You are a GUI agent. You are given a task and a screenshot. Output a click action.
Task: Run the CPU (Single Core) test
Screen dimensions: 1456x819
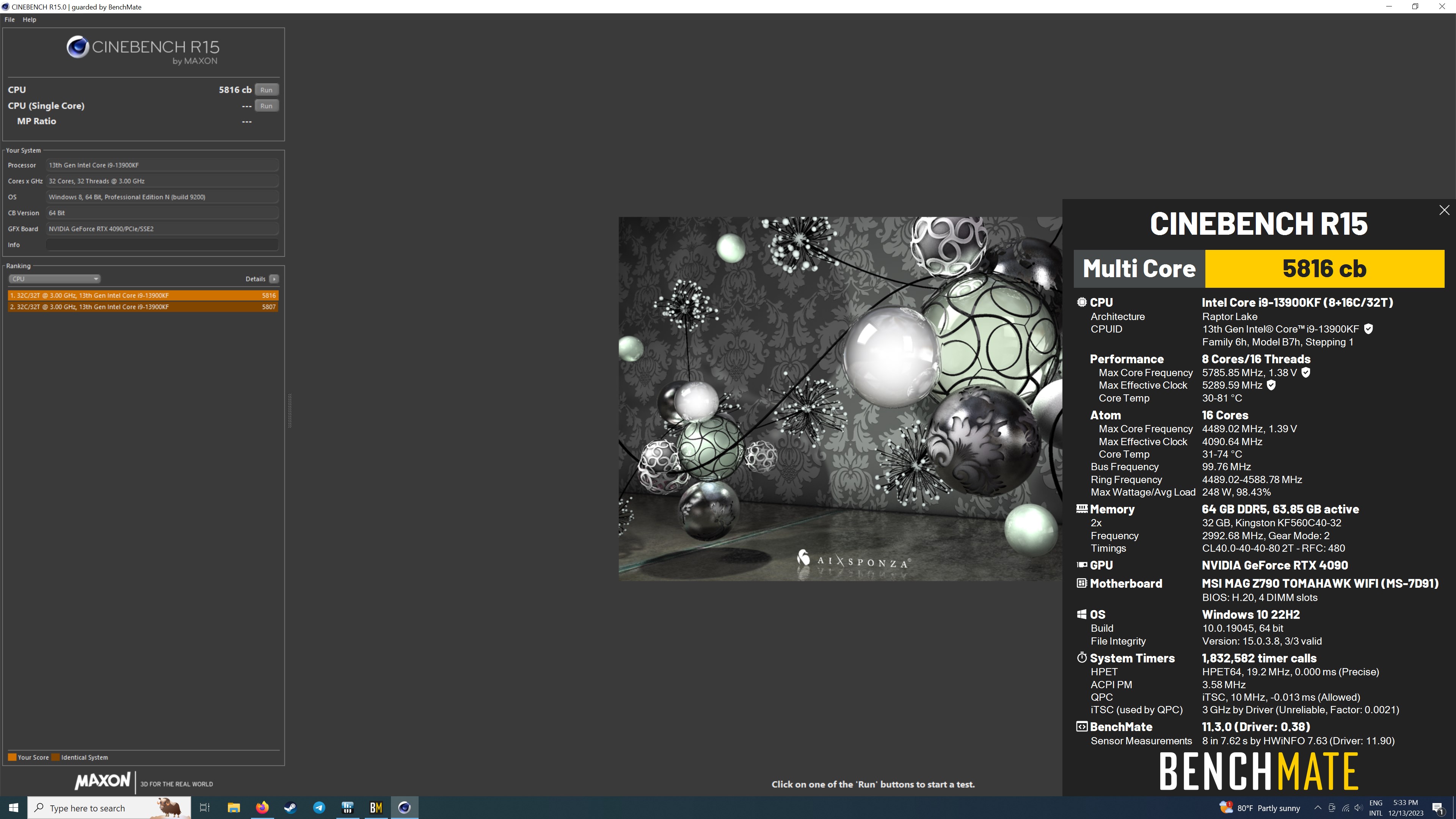(x=266, y=106)
